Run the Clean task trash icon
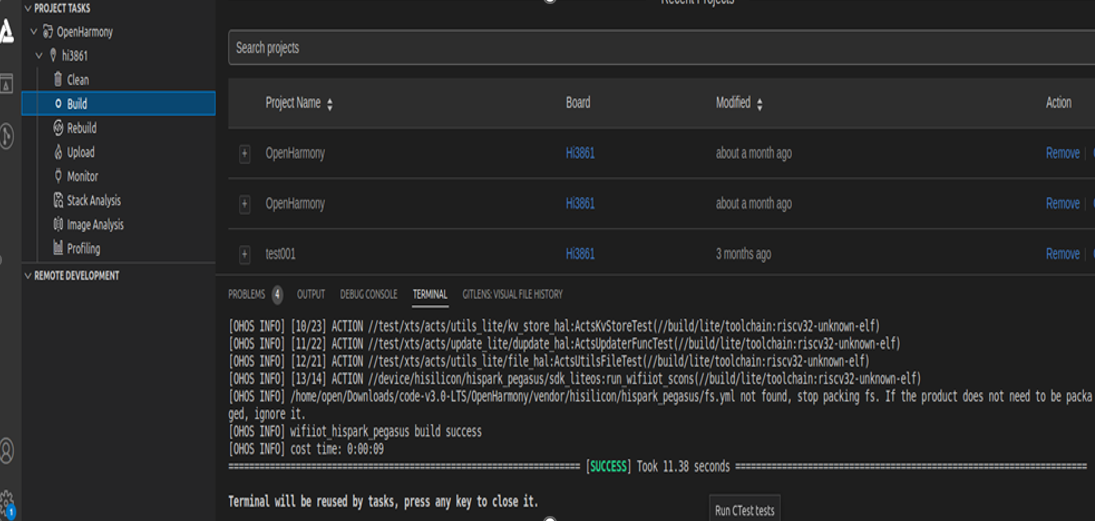The width and height of the screenshot is (1095, 521). pyautogui.click(x=58, y=80)
